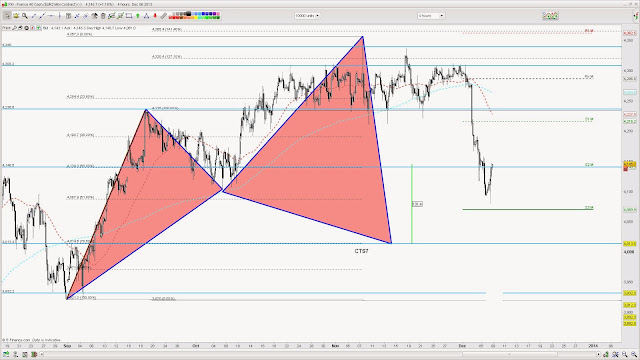640x360 pixels.
Task: Click the red sell arrow icon
Action: 33,28
